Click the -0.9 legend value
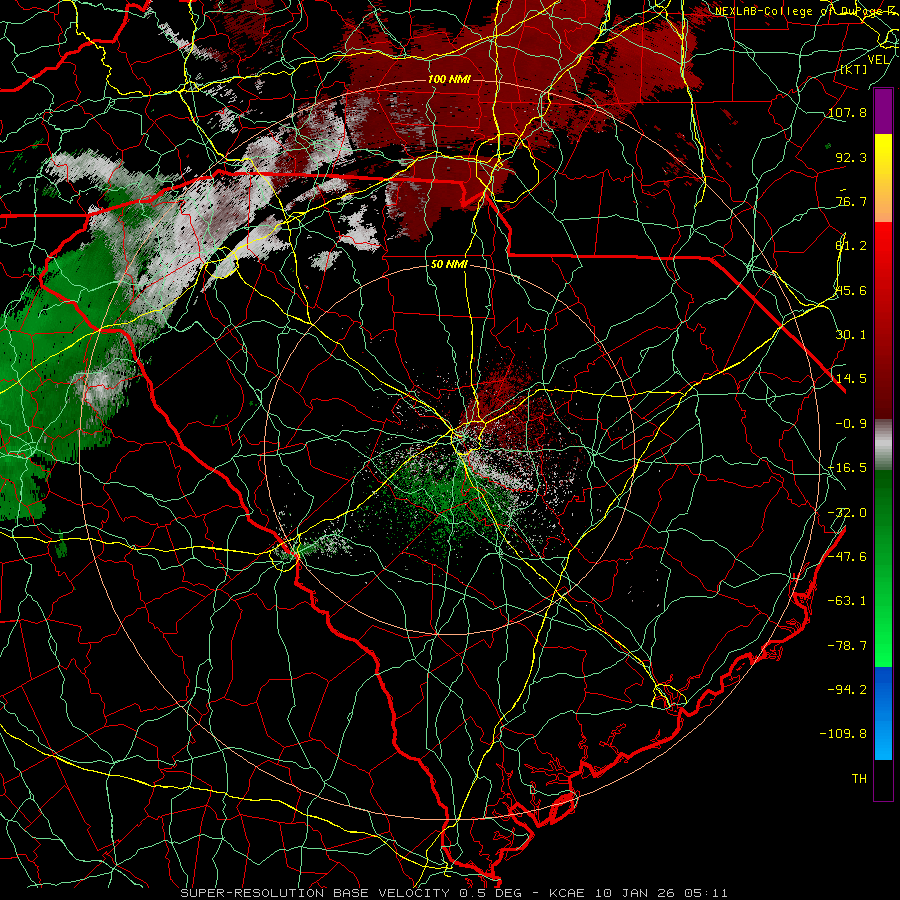 851,424
